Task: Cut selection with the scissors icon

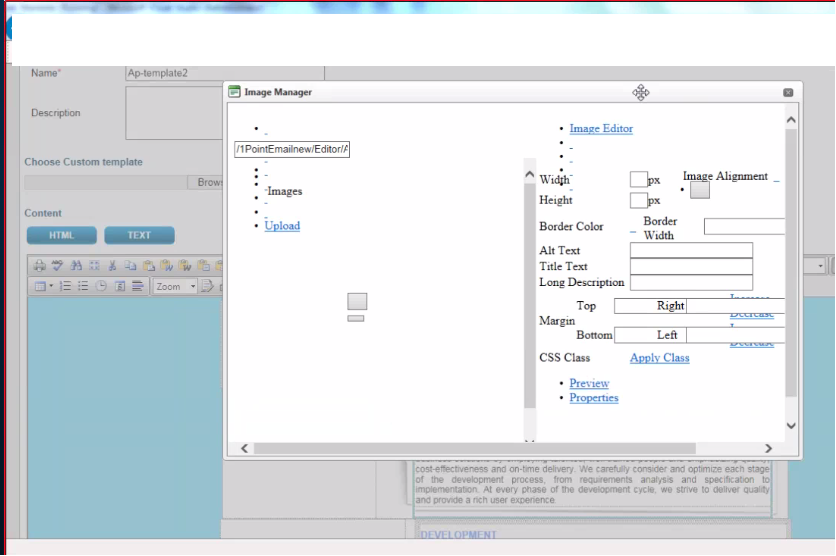Action: pos(112,265)
